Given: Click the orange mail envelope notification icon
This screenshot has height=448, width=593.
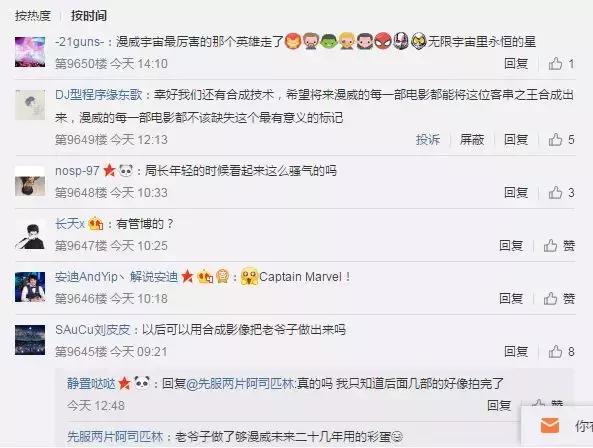Looking at the screenshot, I should (550, 426).
